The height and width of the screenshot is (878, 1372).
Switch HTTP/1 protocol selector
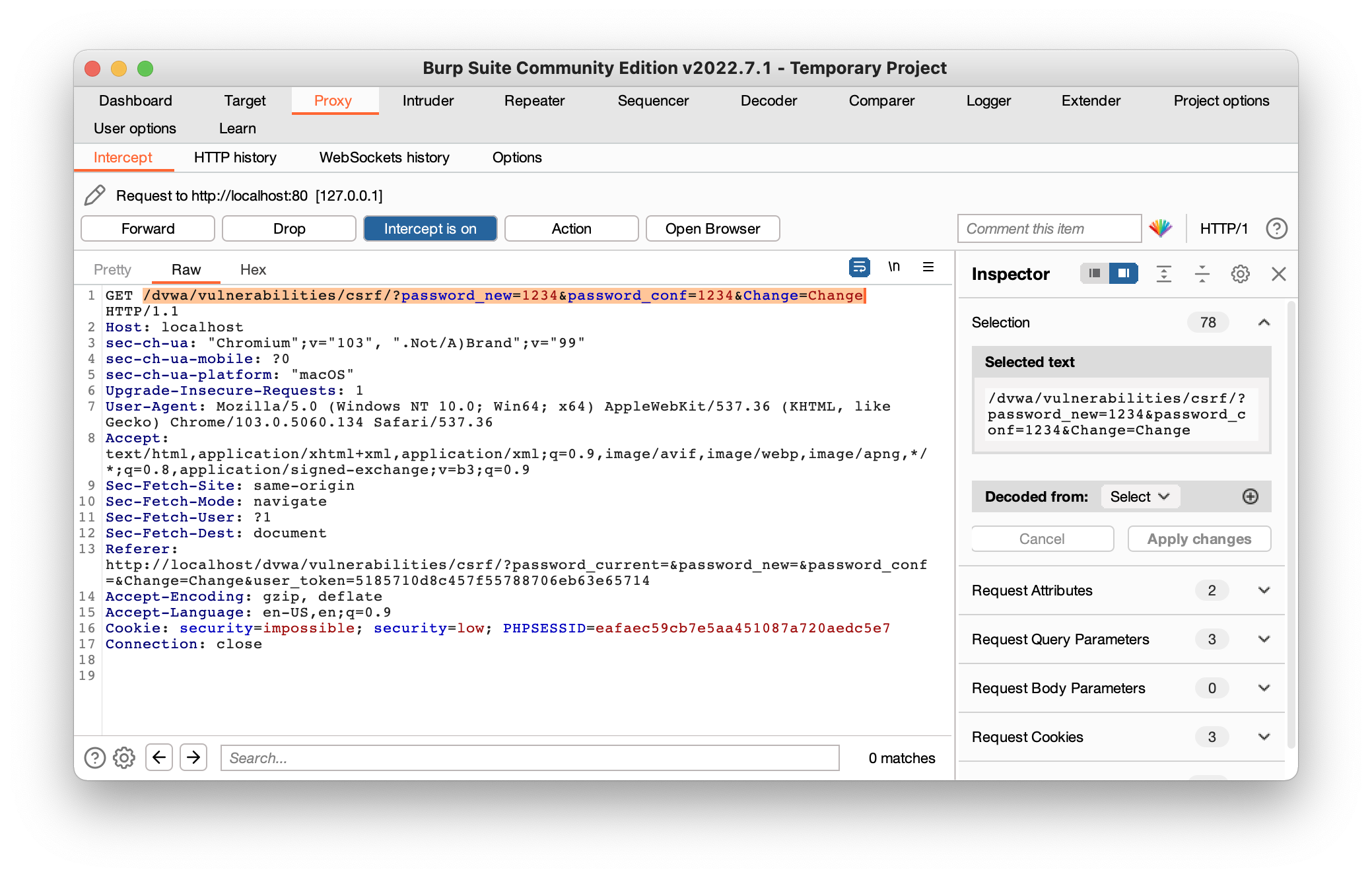(x=1223, y=228)
